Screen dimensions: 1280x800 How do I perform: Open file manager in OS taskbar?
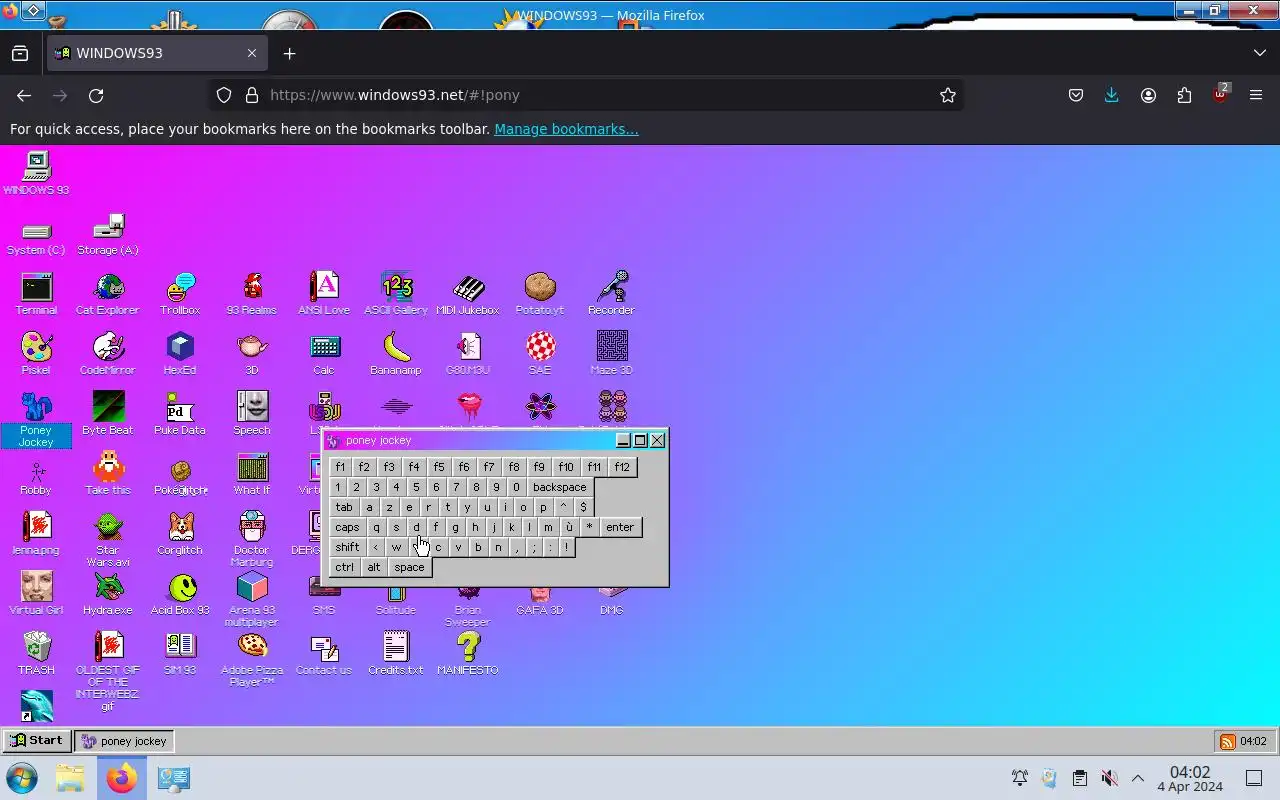click(x=70, y=778)
